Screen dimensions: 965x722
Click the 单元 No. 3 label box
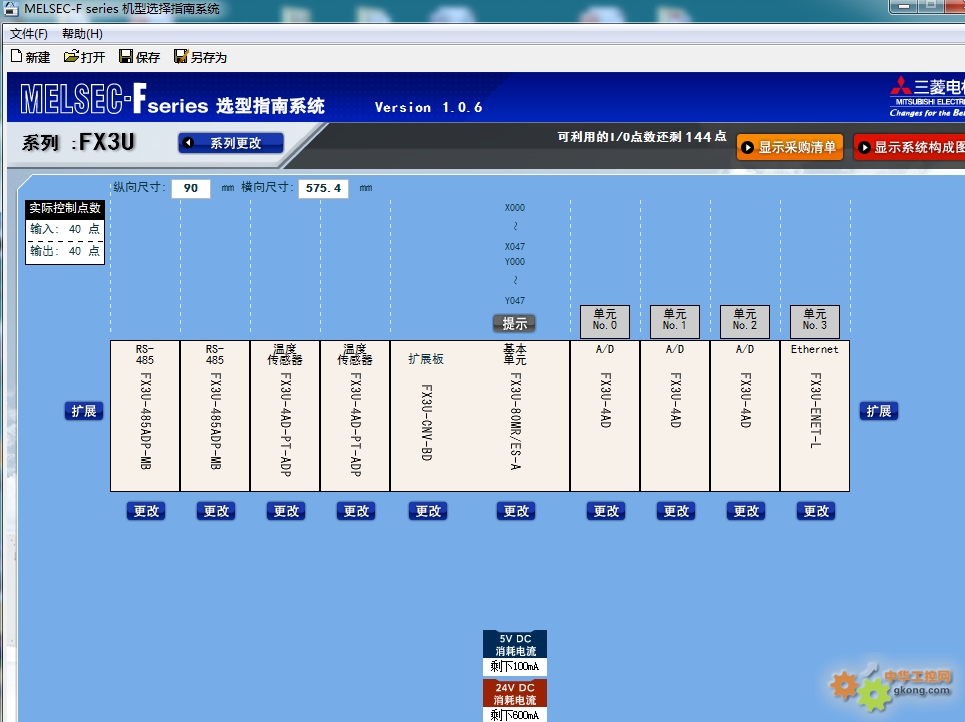(x=815, y=321)
